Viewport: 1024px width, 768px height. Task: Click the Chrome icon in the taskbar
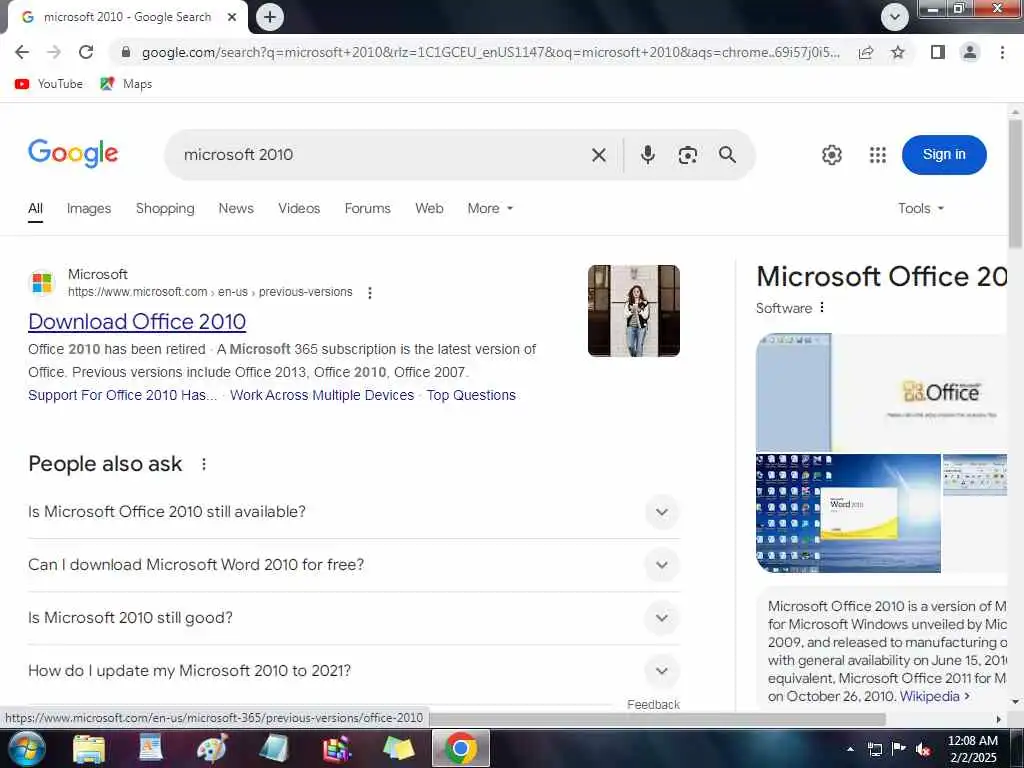click(460, 748)
